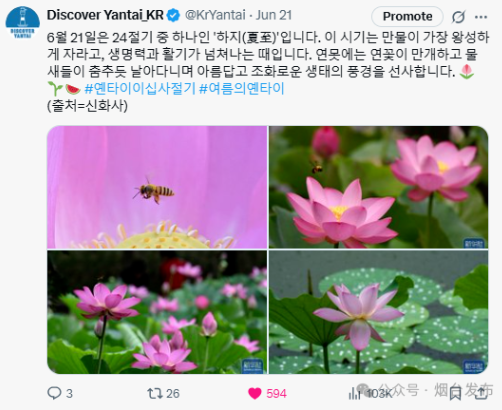502x410 pixels.
Task: Open the two pink lotus blossoms photo
Action: pyautogui.click(x=379, y=187)
